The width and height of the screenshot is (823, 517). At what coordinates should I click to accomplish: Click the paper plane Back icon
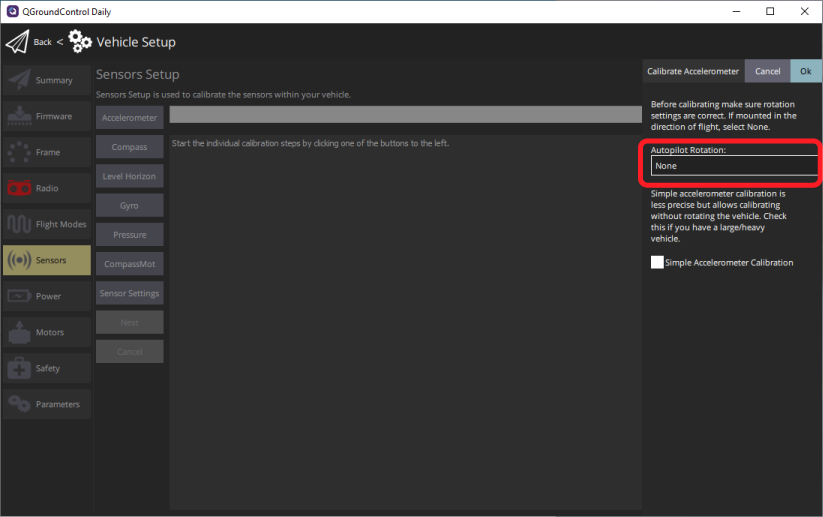[17, 41]
